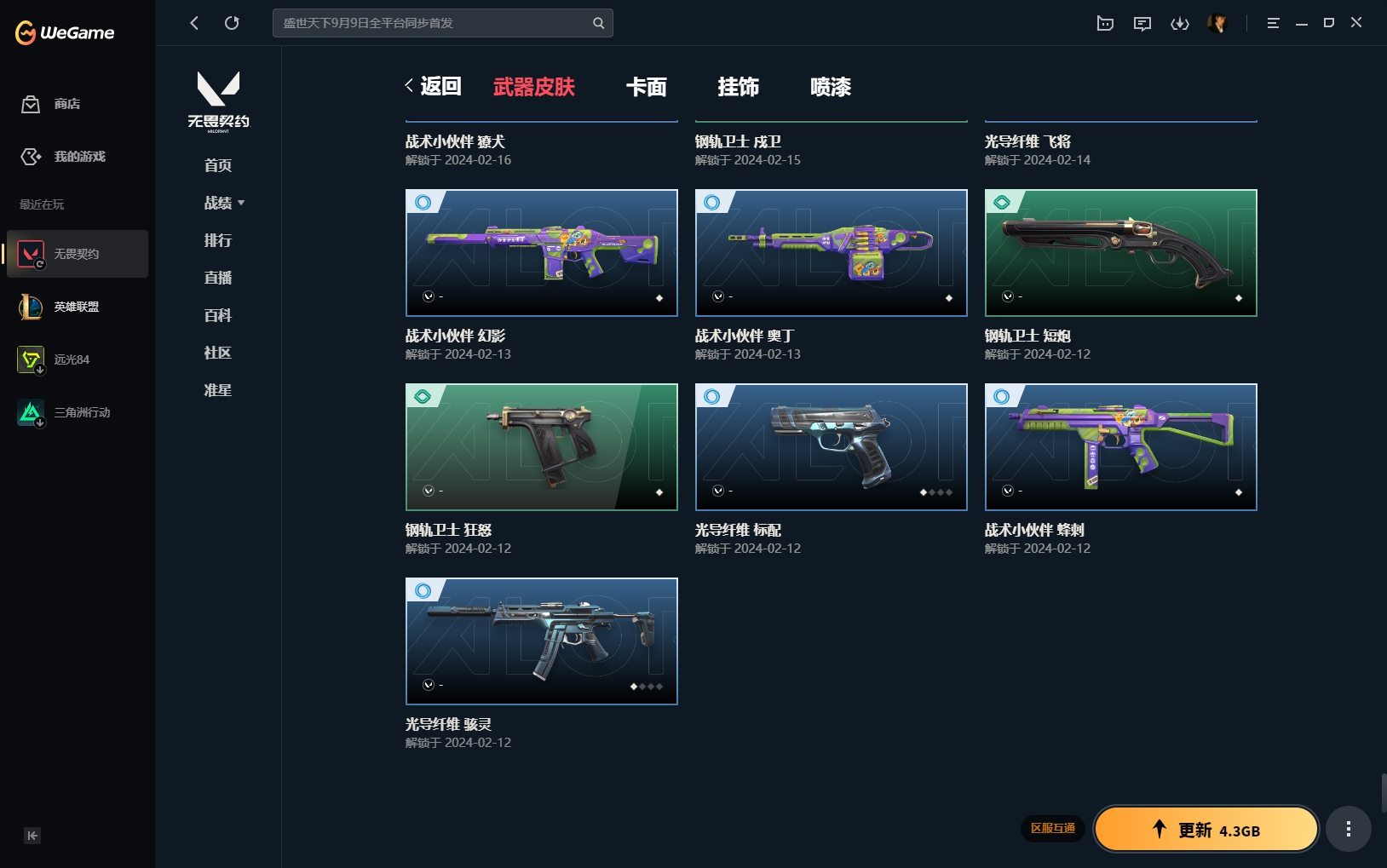
Task: Click the 战术小伙伴 蜂刺 name text
Action: [1034, 530]
